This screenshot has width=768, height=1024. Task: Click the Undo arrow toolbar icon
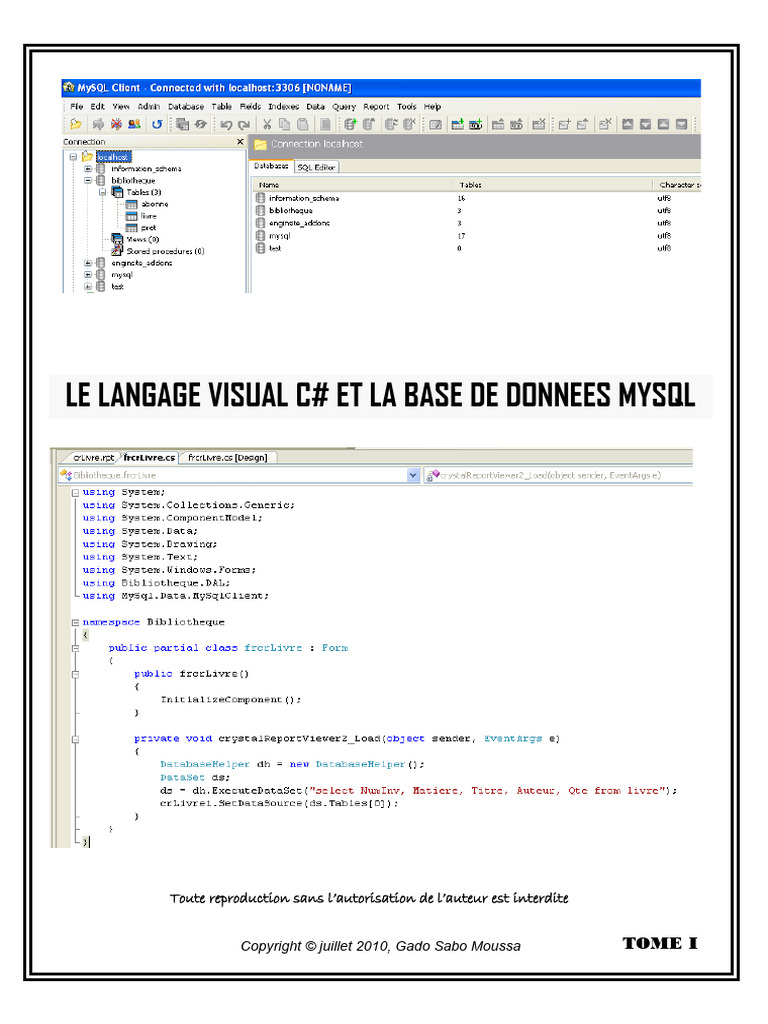click(x=226, y=124)
